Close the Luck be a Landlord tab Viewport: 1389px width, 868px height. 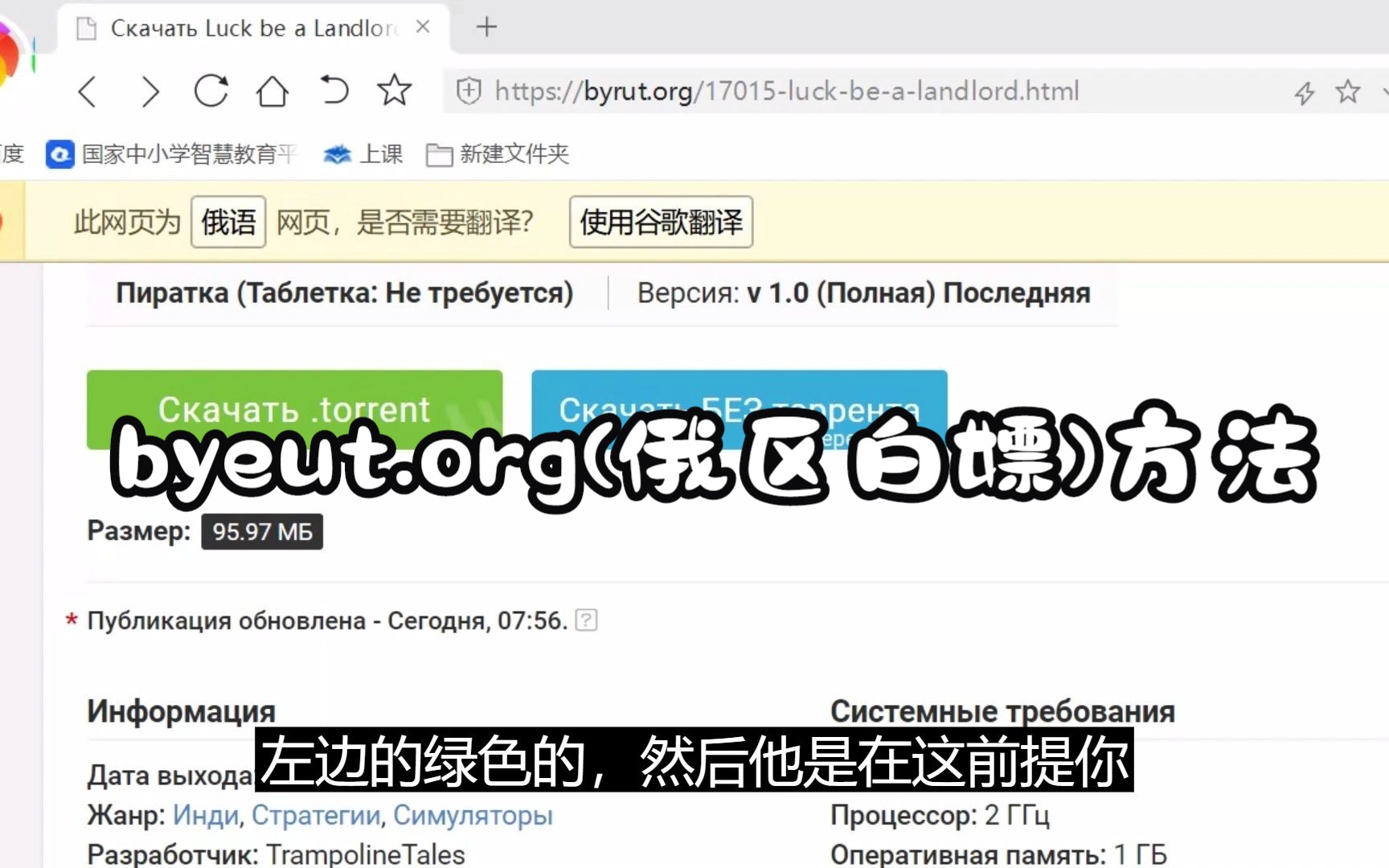[423, 27]
